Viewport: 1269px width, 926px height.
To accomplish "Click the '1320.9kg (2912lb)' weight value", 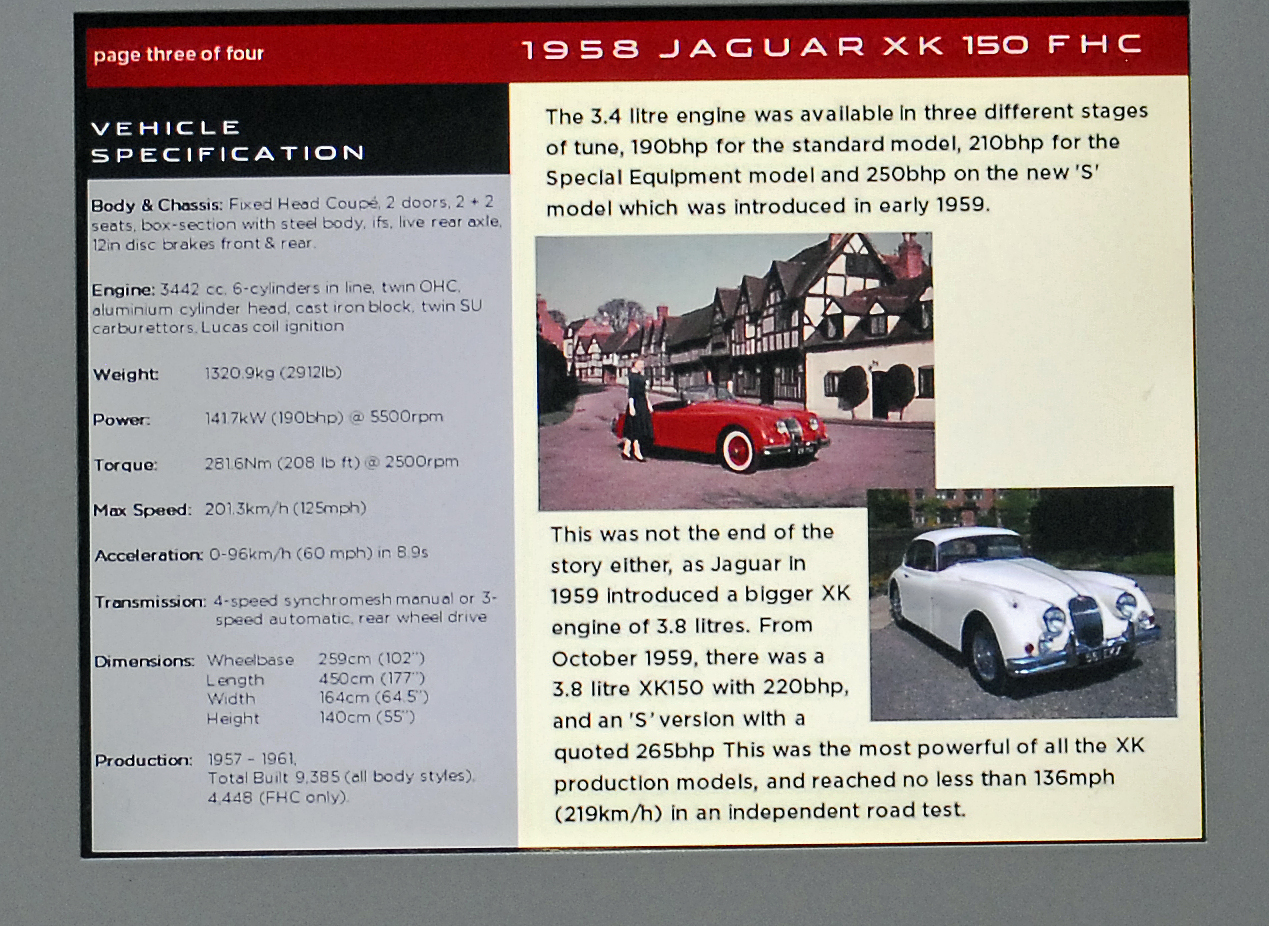I will [x=273, y=373].
